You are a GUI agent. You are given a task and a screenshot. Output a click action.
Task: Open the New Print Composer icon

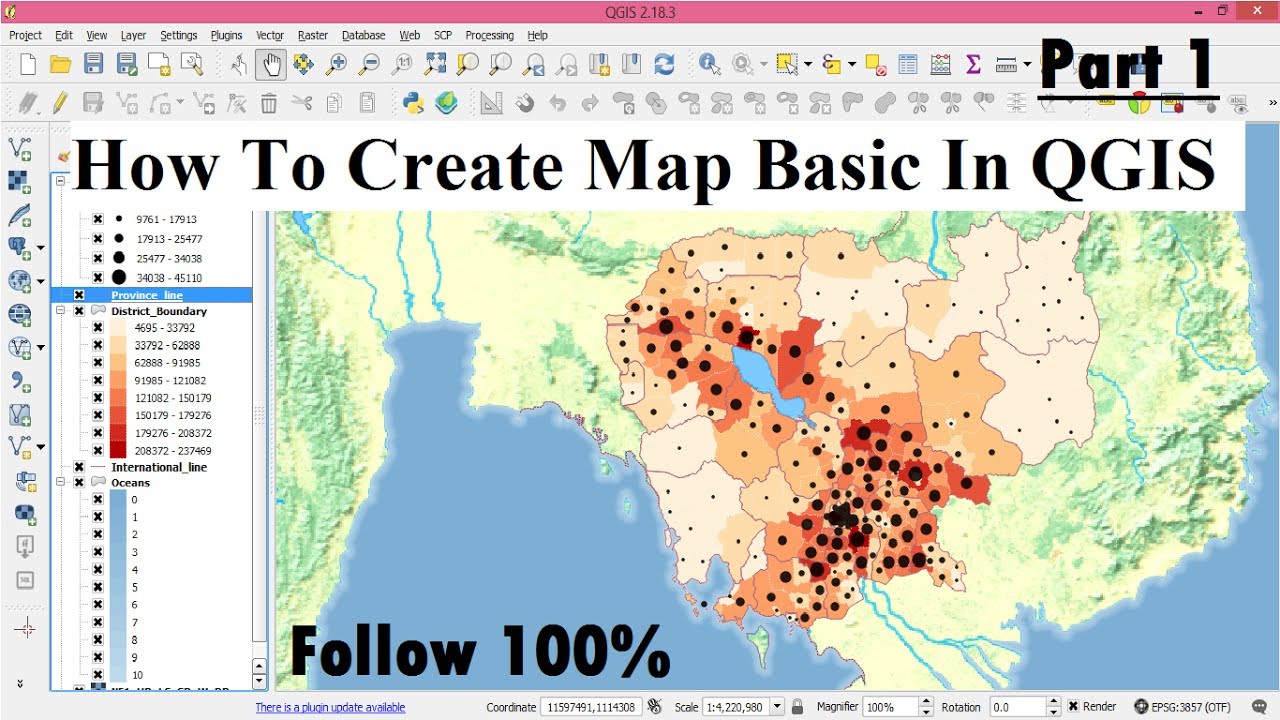pyautogui.click(x=159, y=65)
